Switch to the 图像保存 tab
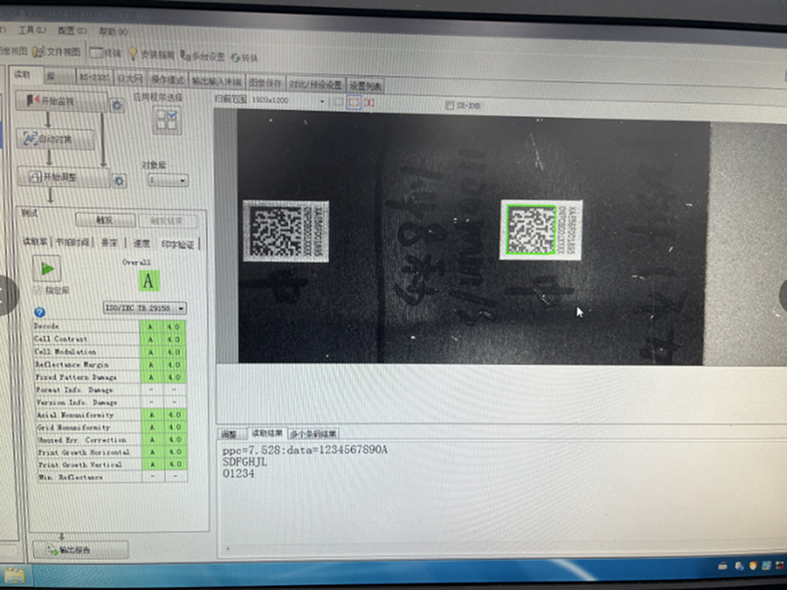 click(265, 83)
